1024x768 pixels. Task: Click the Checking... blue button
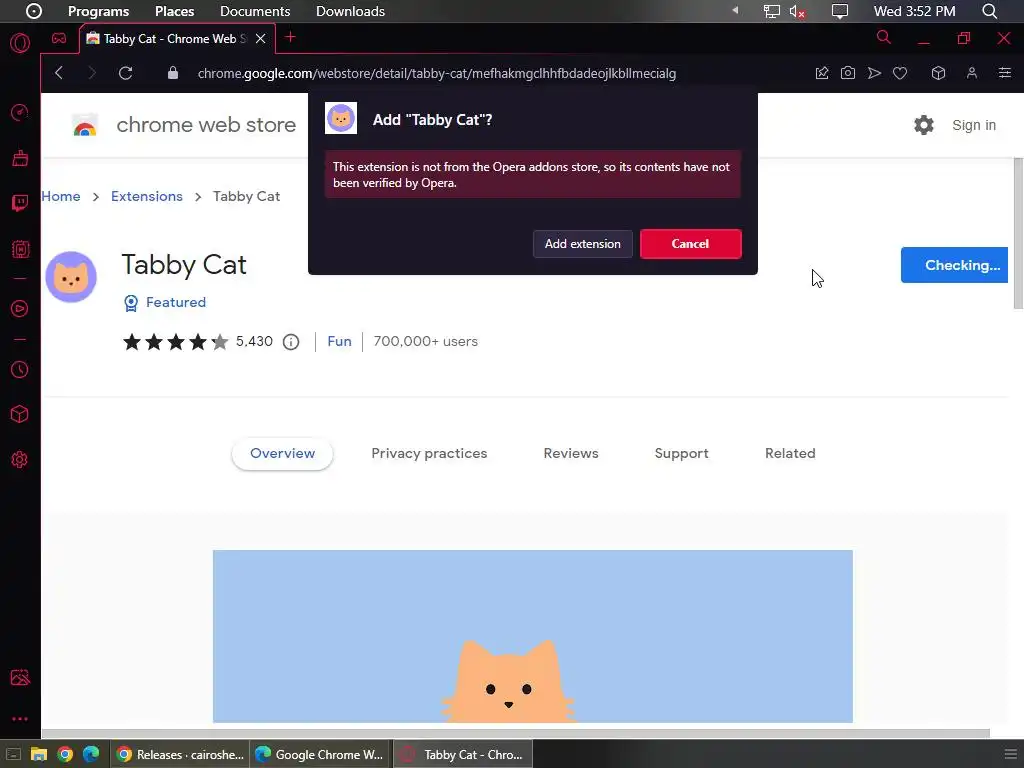coord(954,265)
